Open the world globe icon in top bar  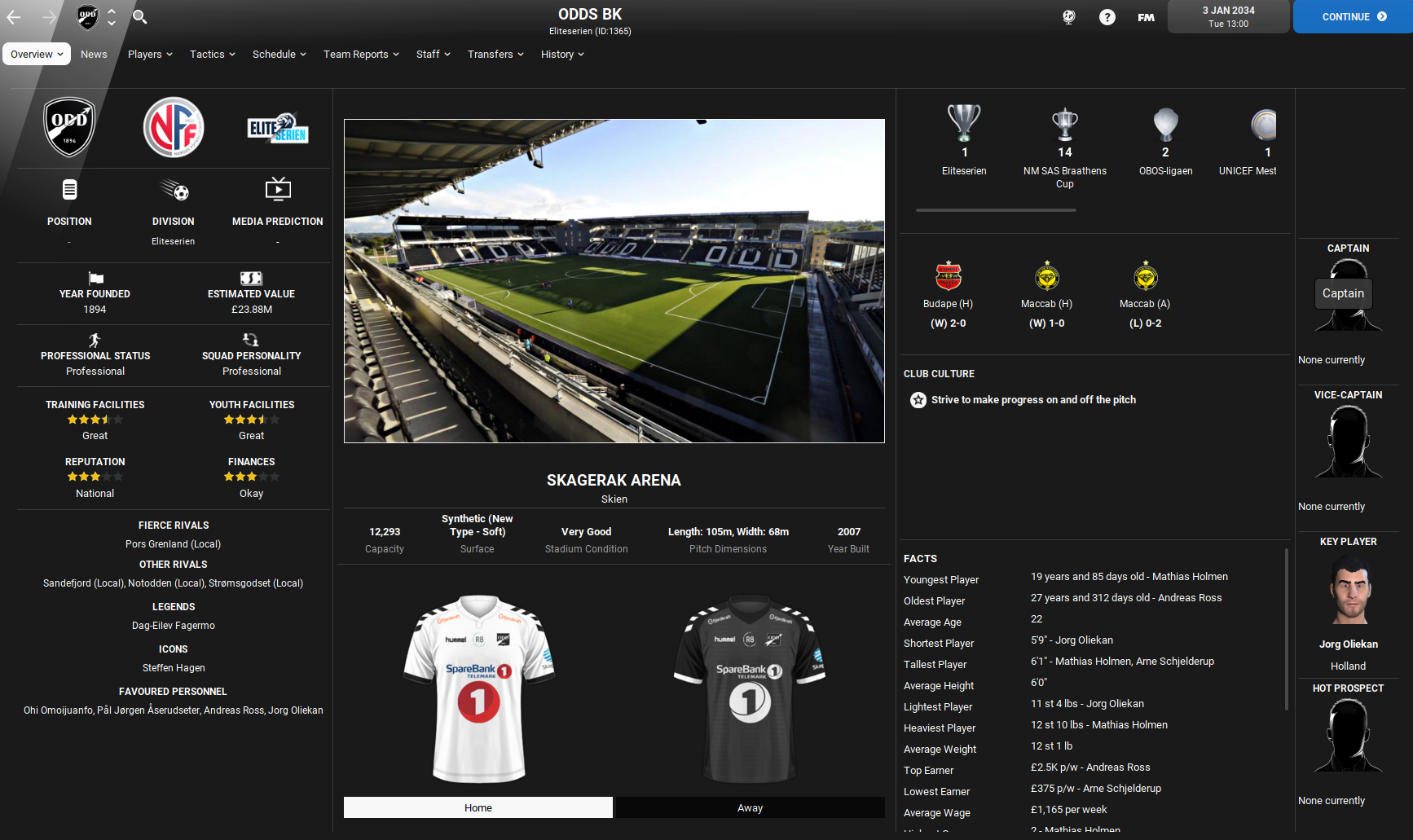1067,16
